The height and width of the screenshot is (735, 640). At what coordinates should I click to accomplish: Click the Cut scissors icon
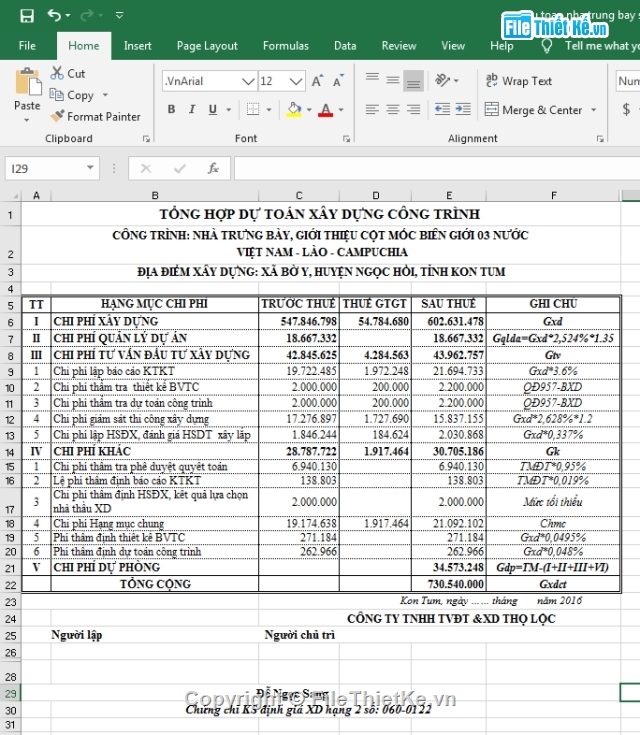point(57,73)
